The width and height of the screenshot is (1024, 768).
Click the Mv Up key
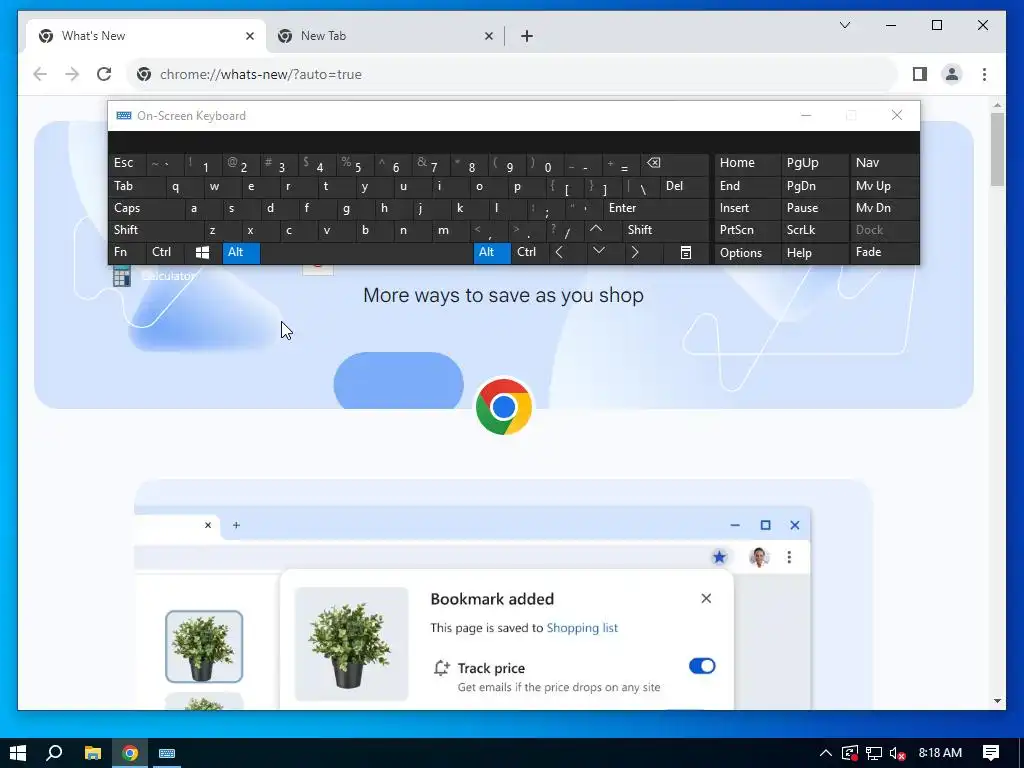pos(884,186)
